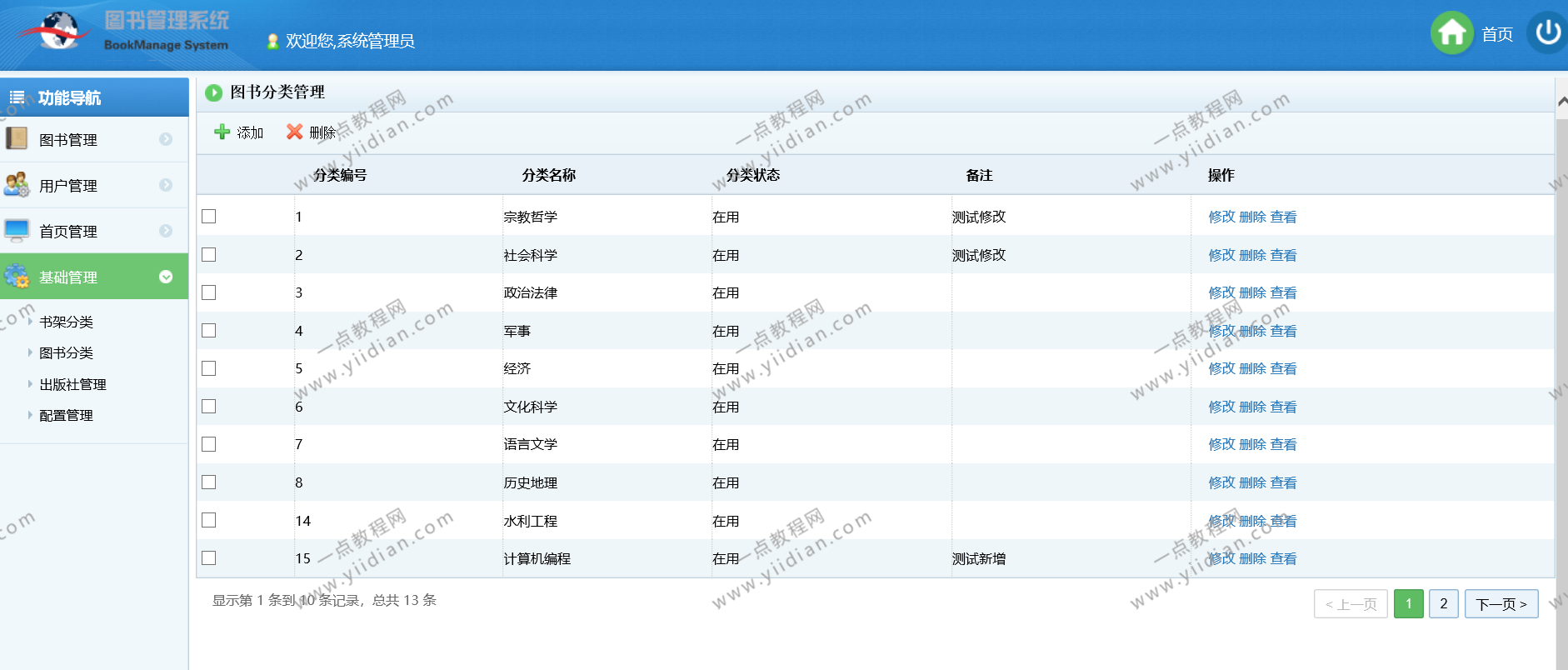This screenshot has width=1568, height=670.
Task: Click the 分类状态 column header
Action: coord(753,175)
